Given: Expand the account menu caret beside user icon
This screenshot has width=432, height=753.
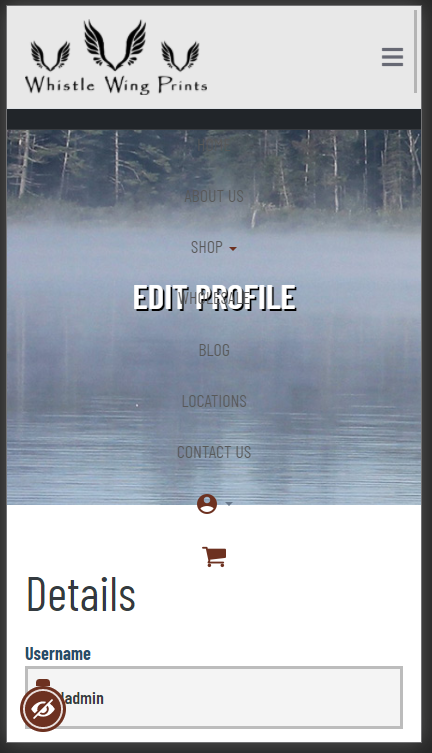Looking at the screenshot, I should pos(229,504).
